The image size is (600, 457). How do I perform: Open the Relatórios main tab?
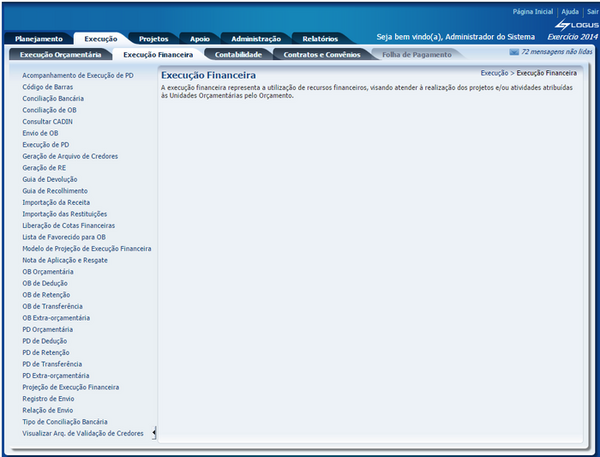(327, 37)
